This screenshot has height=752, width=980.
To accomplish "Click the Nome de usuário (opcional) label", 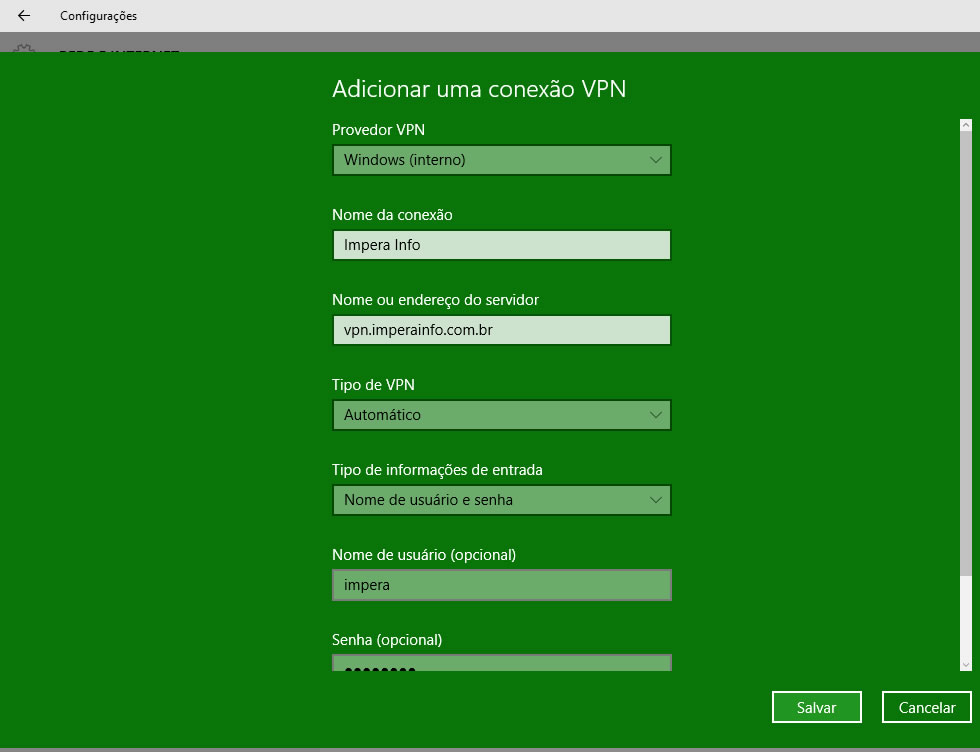I will click(424, 554).
